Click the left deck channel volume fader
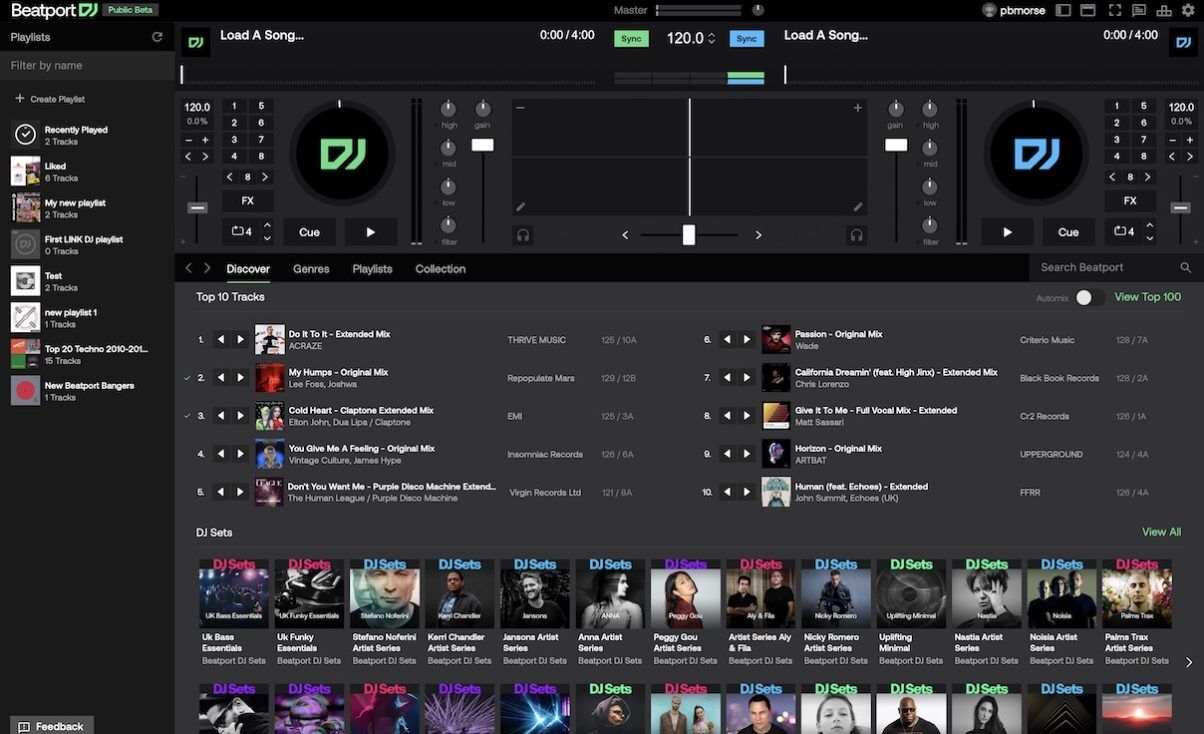Screen dimensions: 1204x734 [483, 145]
